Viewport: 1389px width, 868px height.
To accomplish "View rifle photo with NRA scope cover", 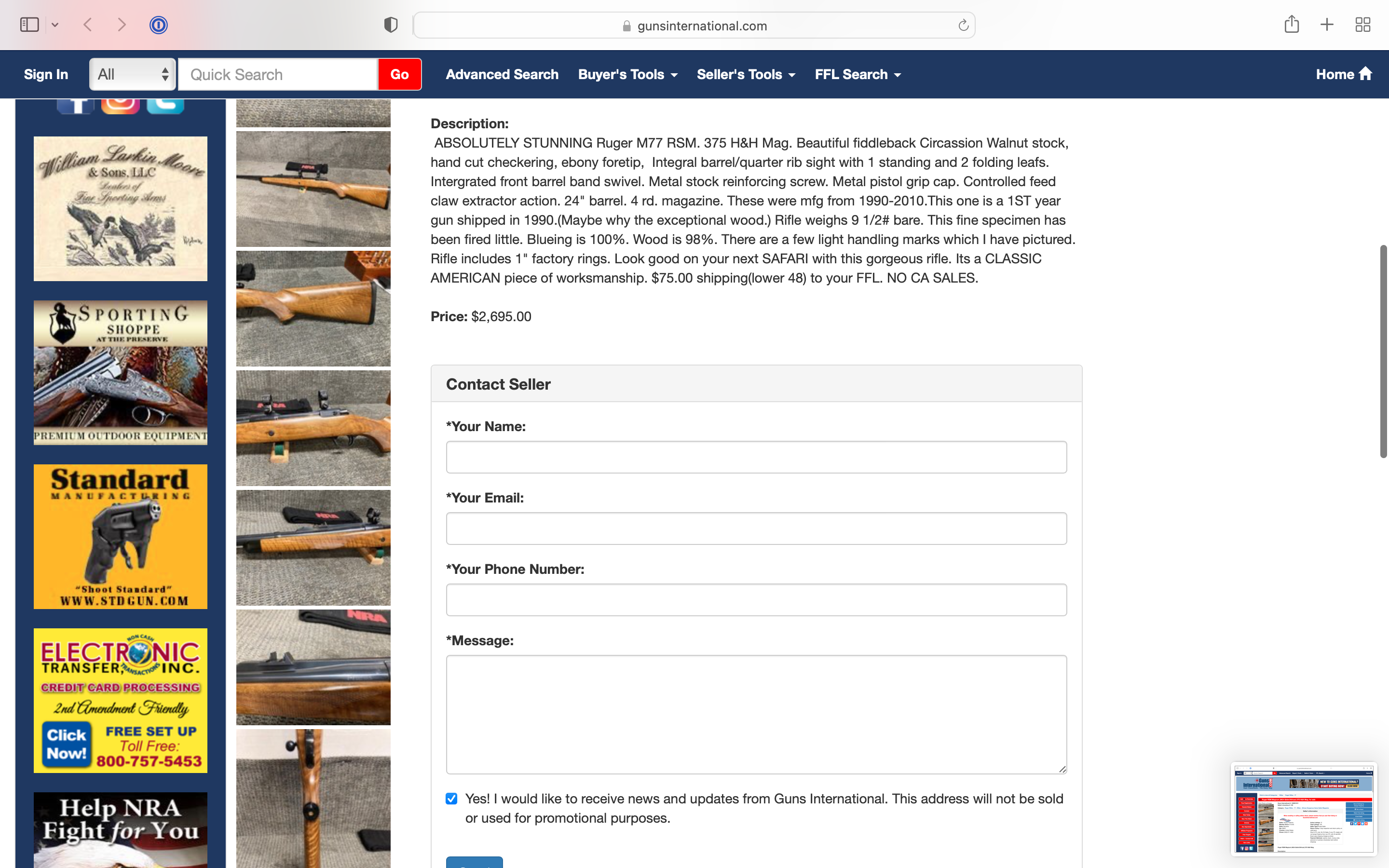I will coord(313,189).
